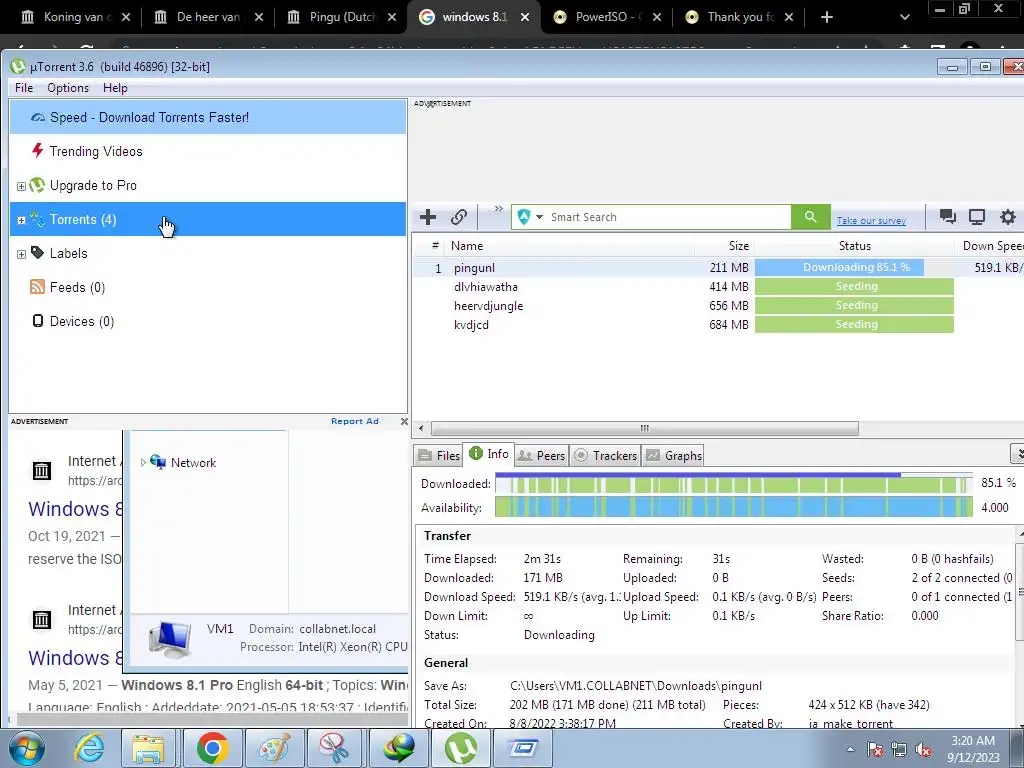
Task: Follow the Take our survey link
Action: coord(871,221)
